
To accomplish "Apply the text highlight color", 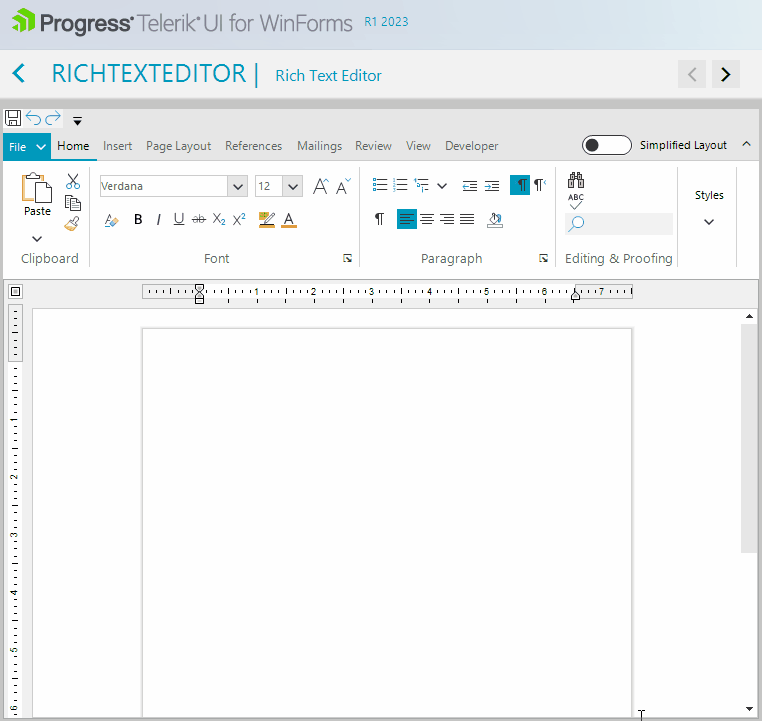I will coord(267,220).
